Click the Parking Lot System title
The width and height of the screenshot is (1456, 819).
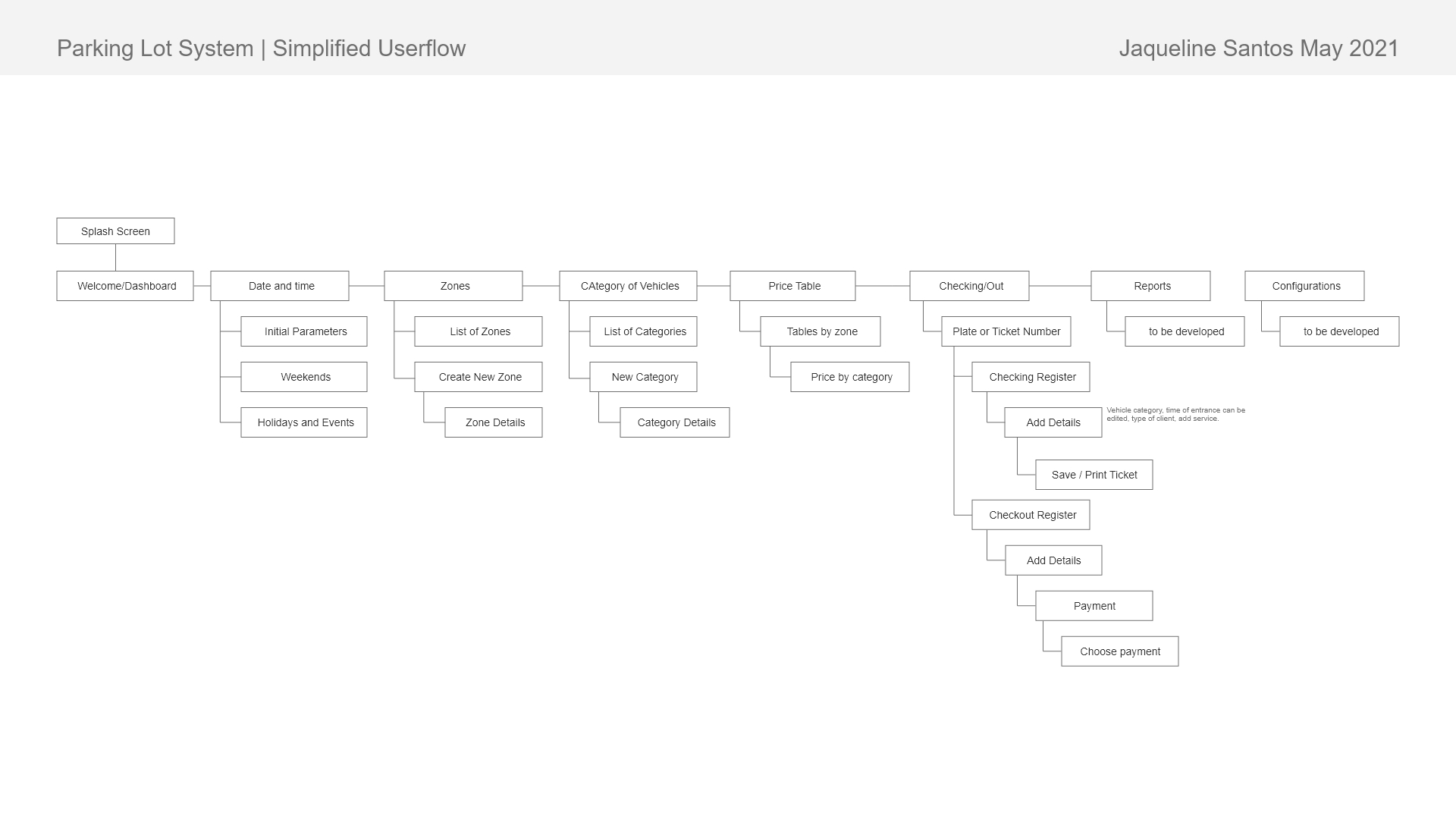point(262,49)
